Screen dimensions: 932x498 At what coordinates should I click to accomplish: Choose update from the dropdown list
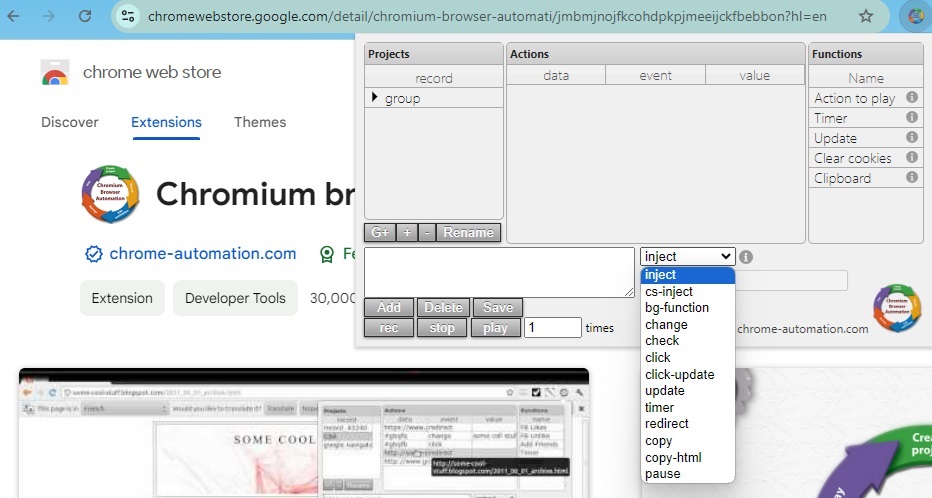click(x=688, y=390)
